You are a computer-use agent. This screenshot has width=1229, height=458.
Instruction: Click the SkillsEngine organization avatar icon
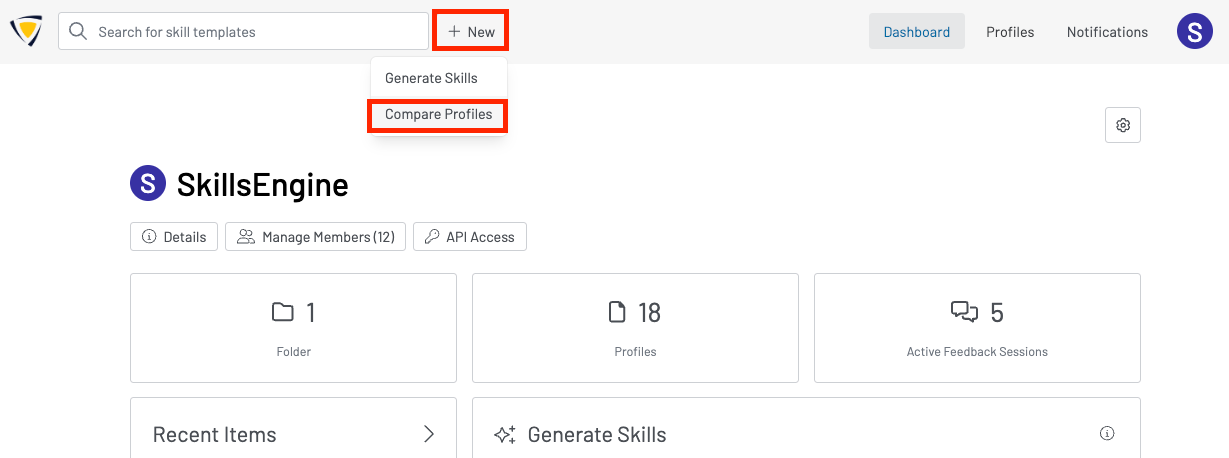coord(148,184)
